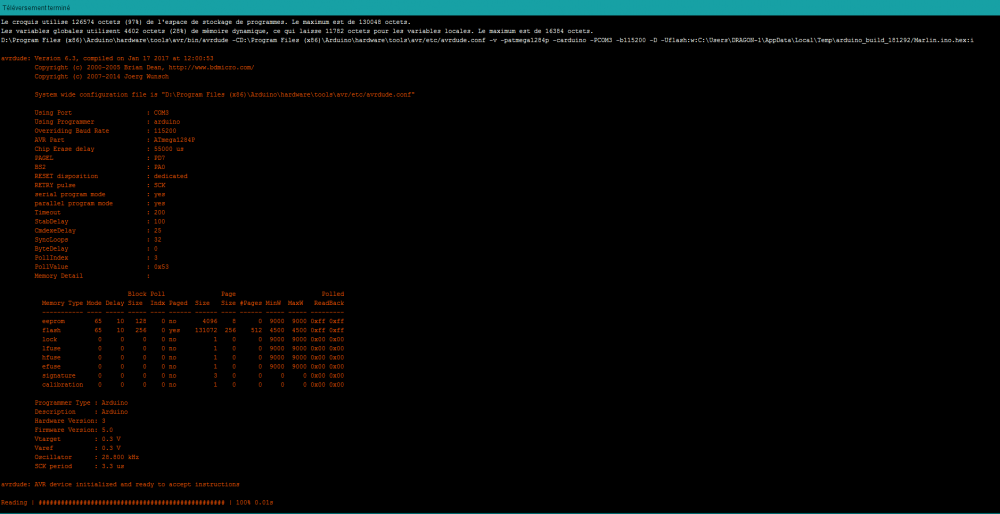Click the CmdexeDelay label
1000x514 pixels.
point(56,230)
